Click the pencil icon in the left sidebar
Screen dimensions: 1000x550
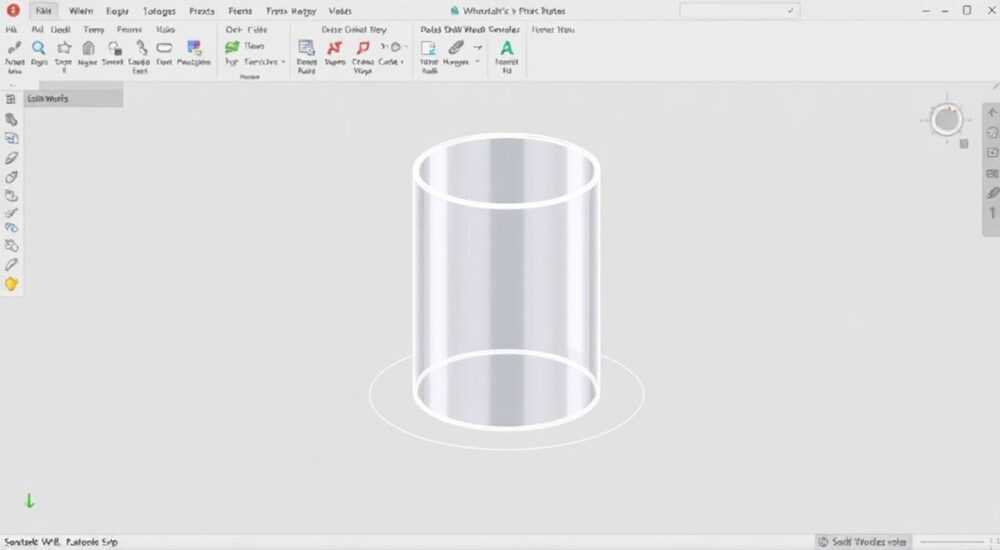11,265
